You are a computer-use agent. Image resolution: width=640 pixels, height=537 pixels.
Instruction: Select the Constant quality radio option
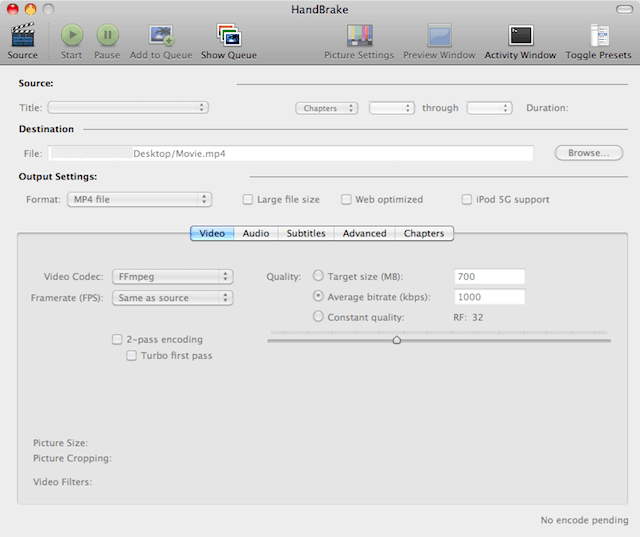tap(319, 317)
